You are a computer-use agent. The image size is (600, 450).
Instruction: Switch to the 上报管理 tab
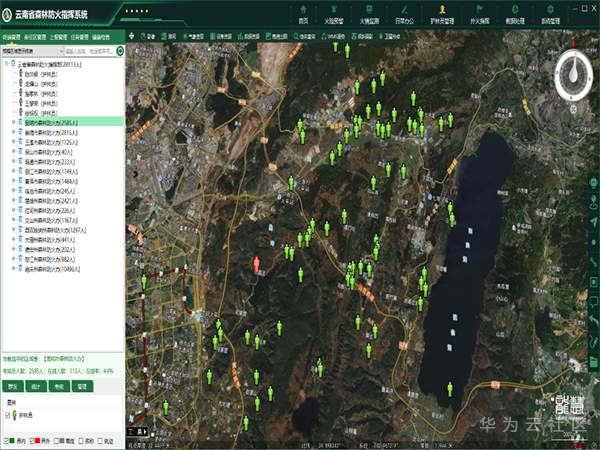click(x=60, y=35)
